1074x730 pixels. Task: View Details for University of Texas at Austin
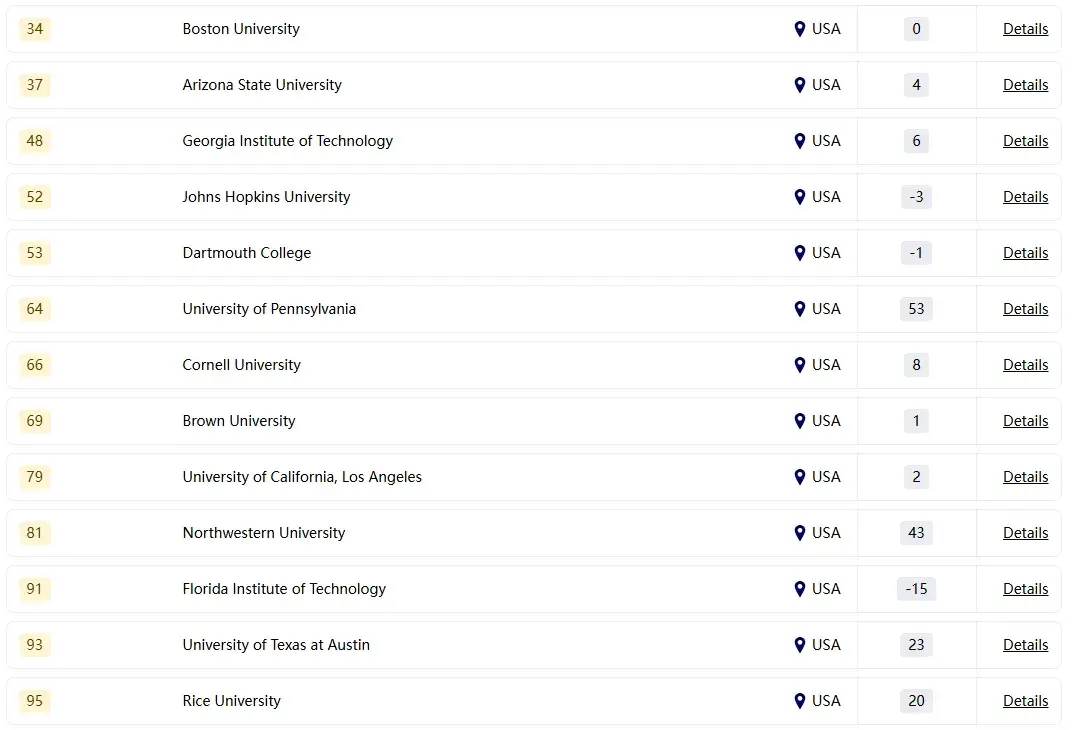click(x=1025, y=645)
